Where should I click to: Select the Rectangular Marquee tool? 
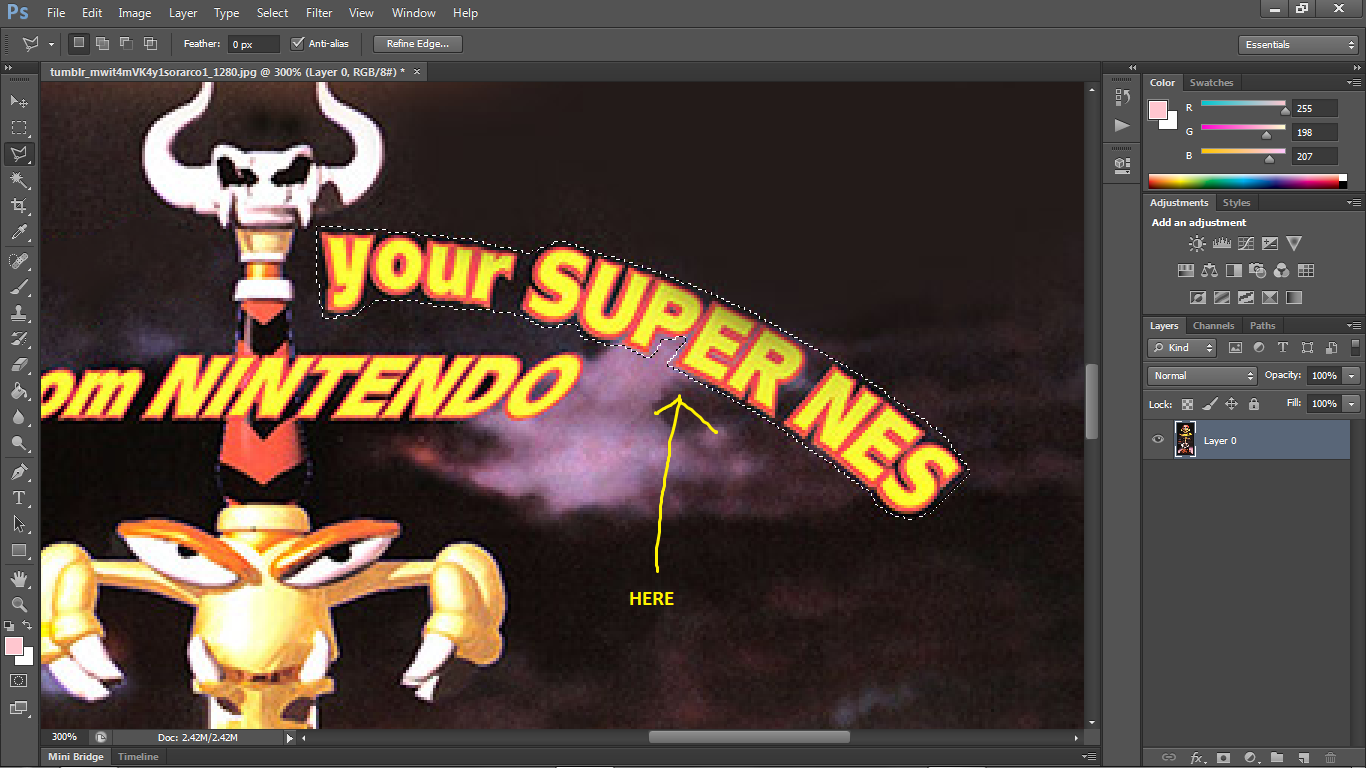pos(19,128)
